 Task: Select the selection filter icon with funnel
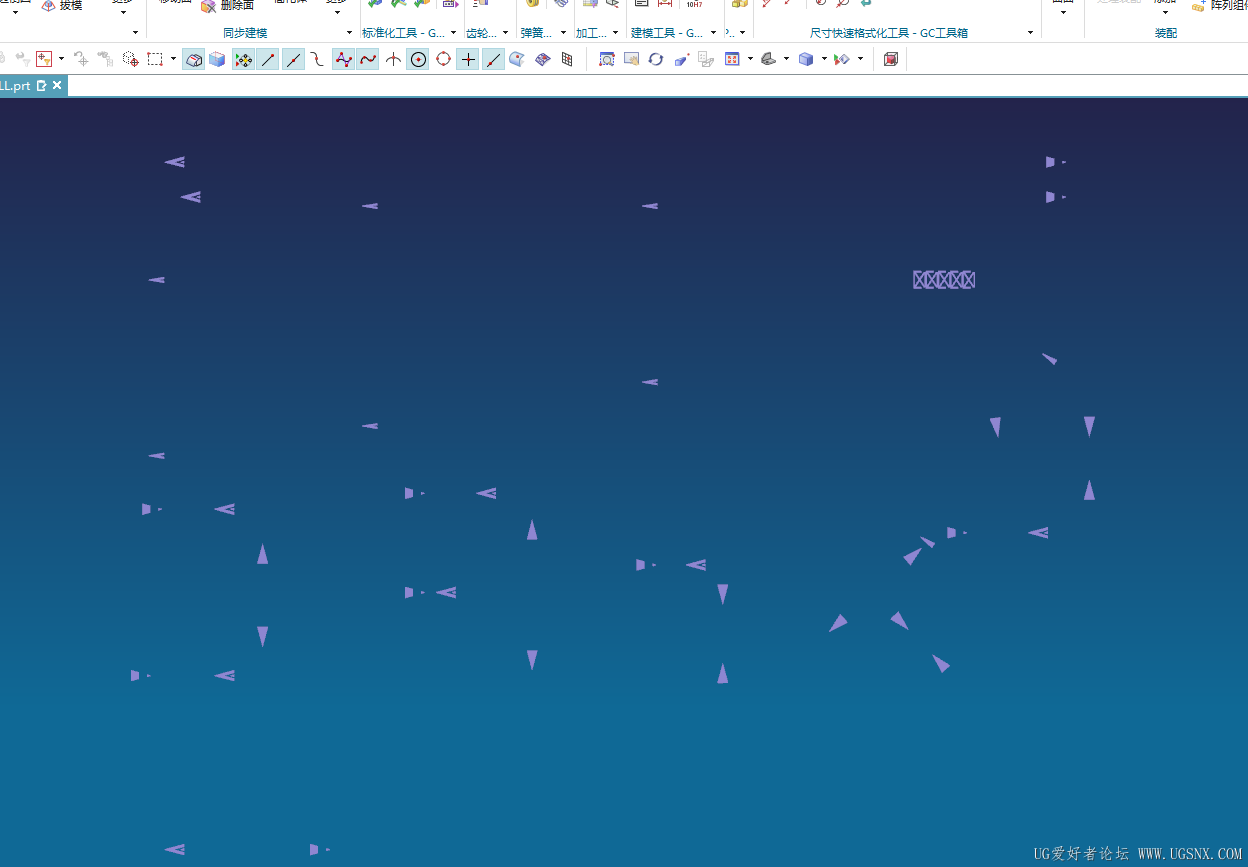click(44, 59)
